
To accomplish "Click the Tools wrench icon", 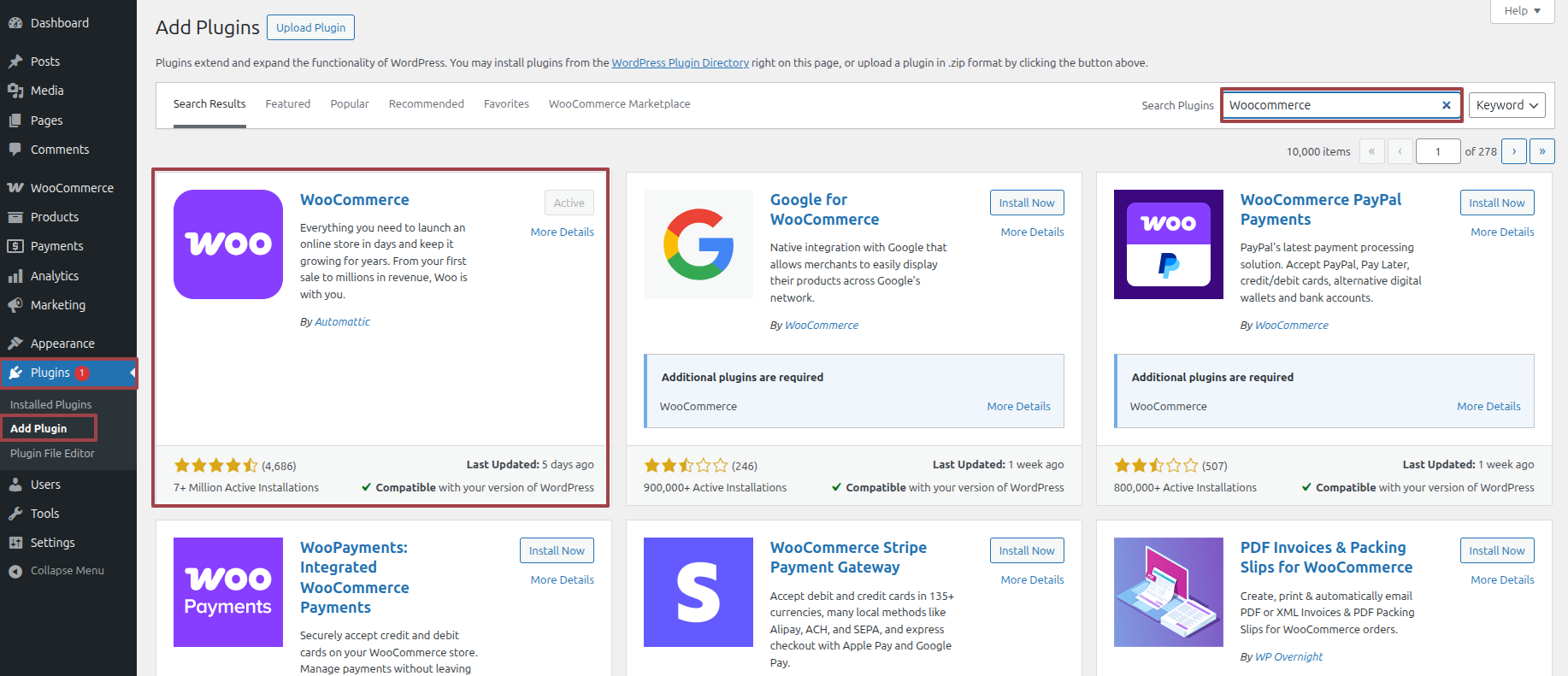I will tap(15, 514).
